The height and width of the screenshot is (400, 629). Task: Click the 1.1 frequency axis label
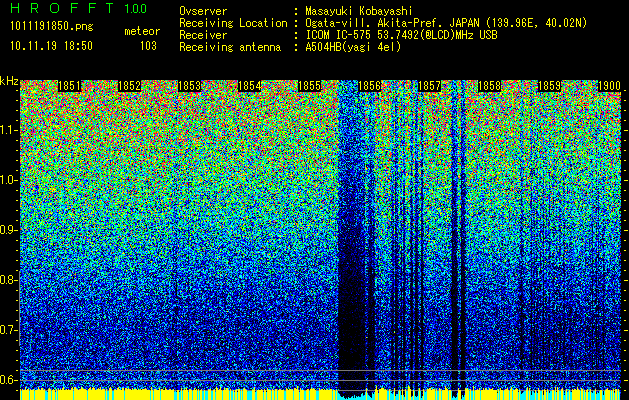(8, 130)
